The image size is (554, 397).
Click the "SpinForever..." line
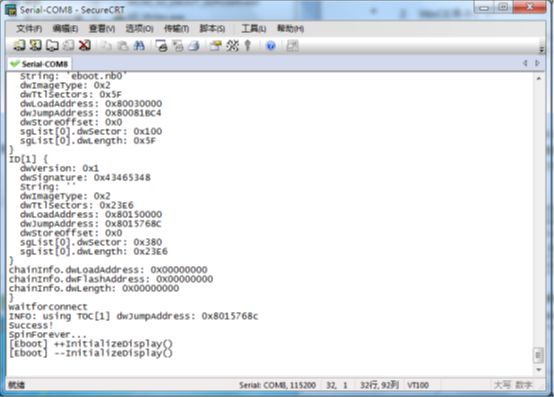tap(47, 334)
